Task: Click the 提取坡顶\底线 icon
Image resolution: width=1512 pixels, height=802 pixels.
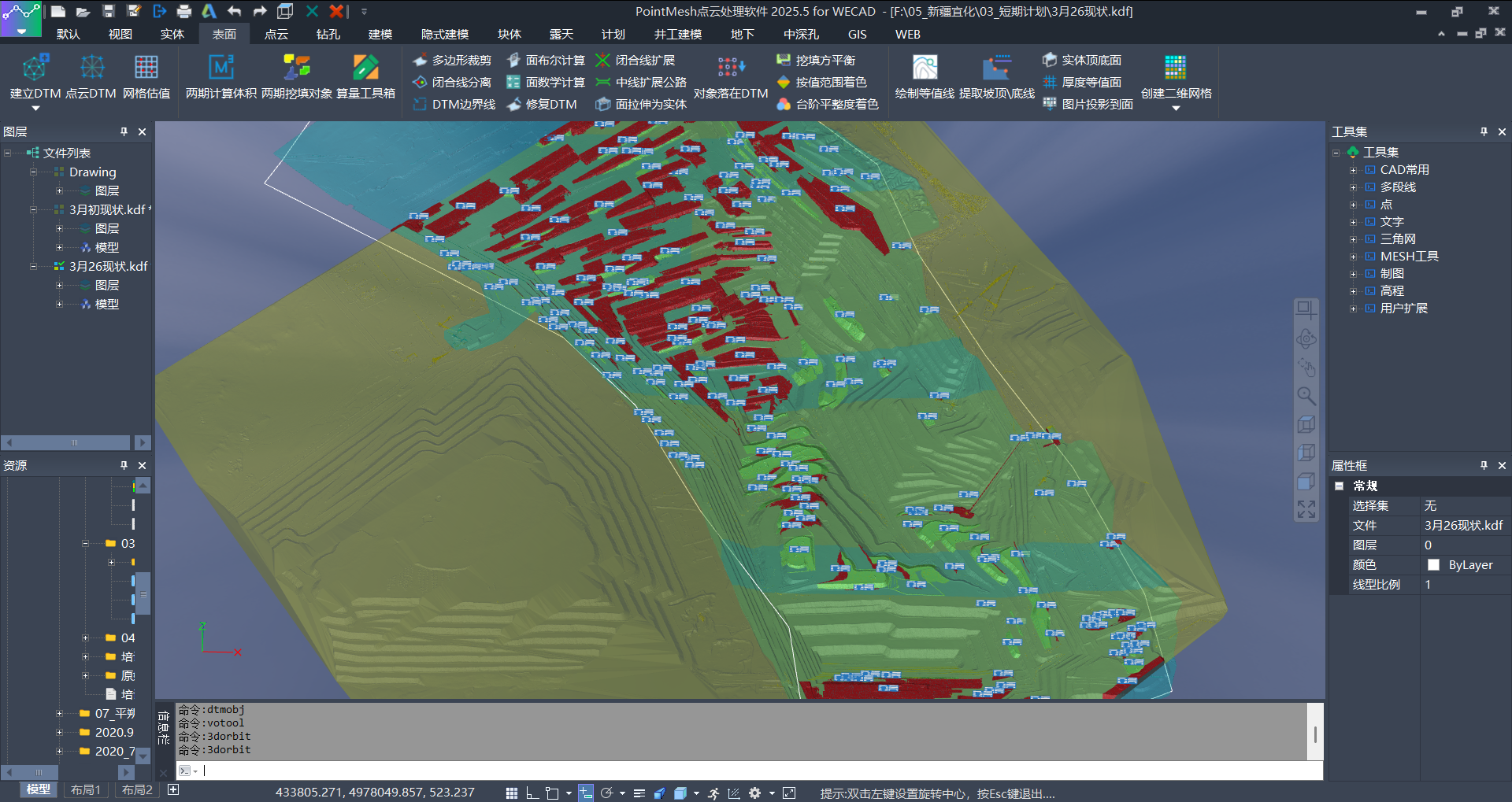Action: point(996,68)
